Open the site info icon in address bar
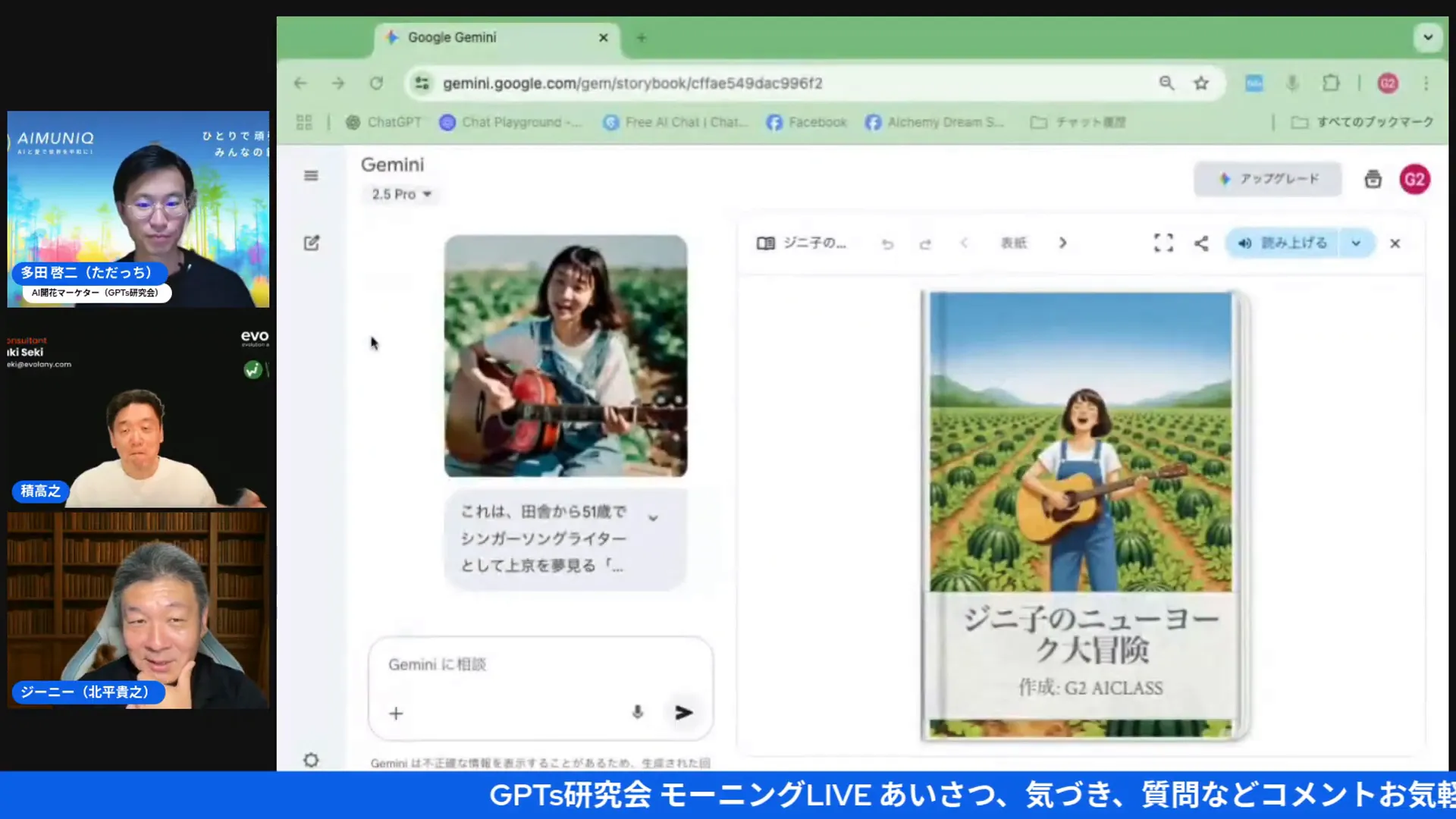This screenshot has width=1456, height=819. click(422, 83)
